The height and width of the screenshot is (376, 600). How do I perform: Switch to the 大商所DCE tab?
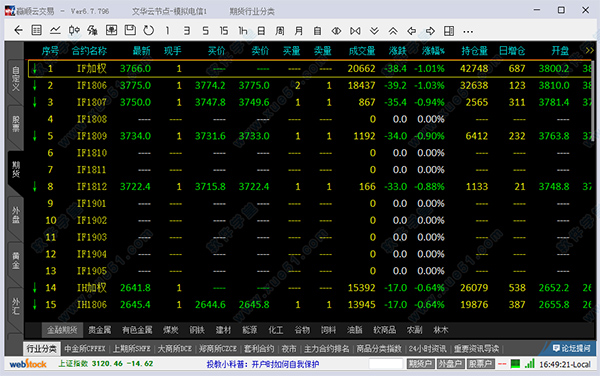click(x=174, y=349)
